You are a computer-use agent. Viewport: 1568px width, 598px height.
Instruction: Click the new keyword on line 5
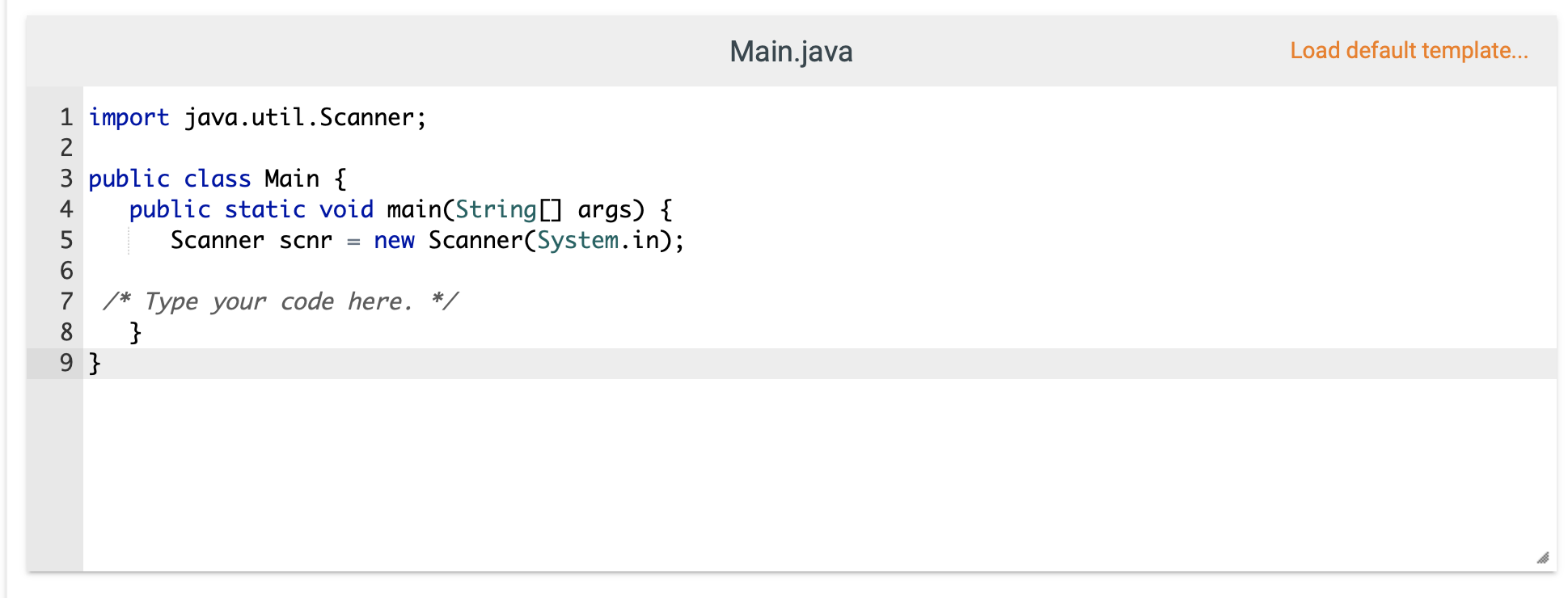[394, 240]
